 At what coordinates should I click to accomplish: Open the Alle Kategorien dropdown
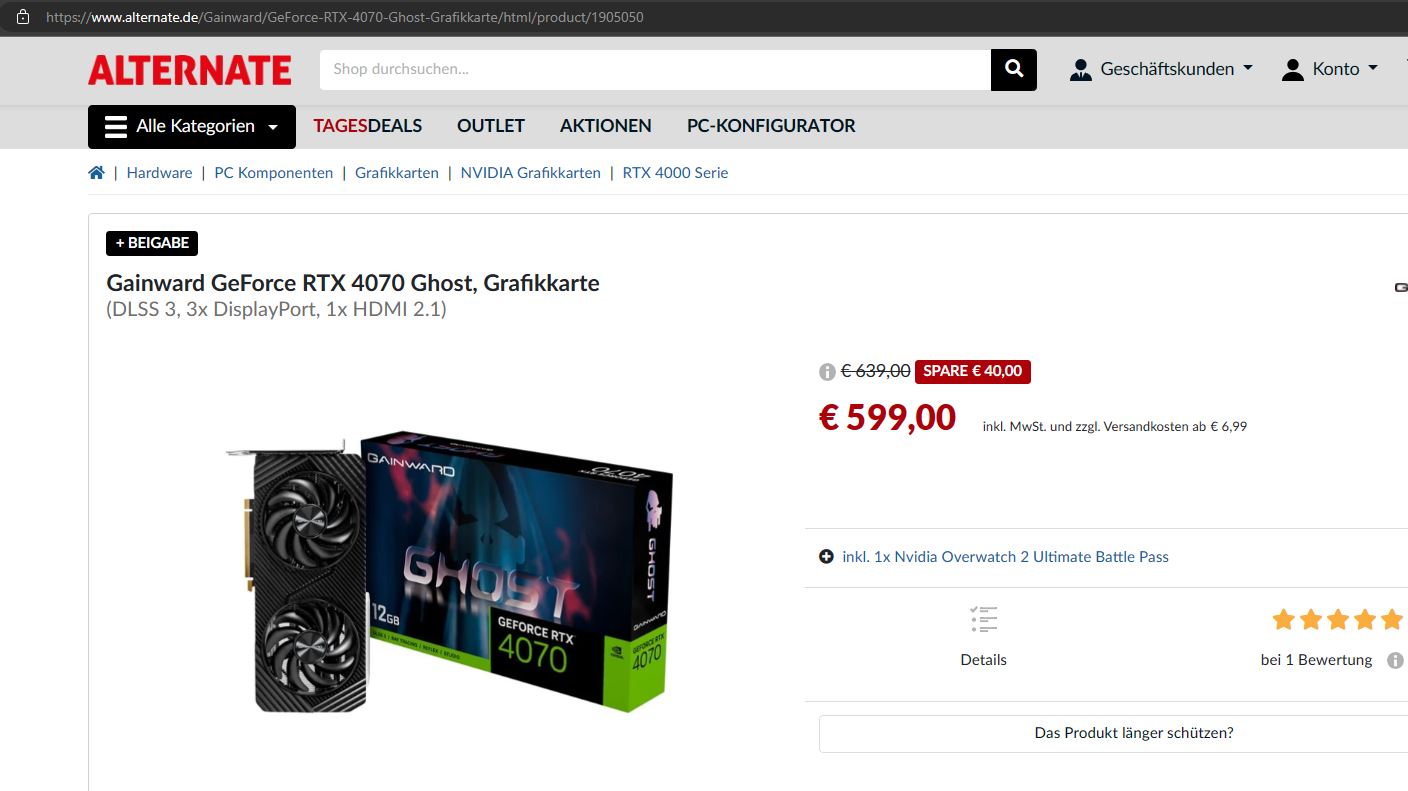click(x=192, y=126)
